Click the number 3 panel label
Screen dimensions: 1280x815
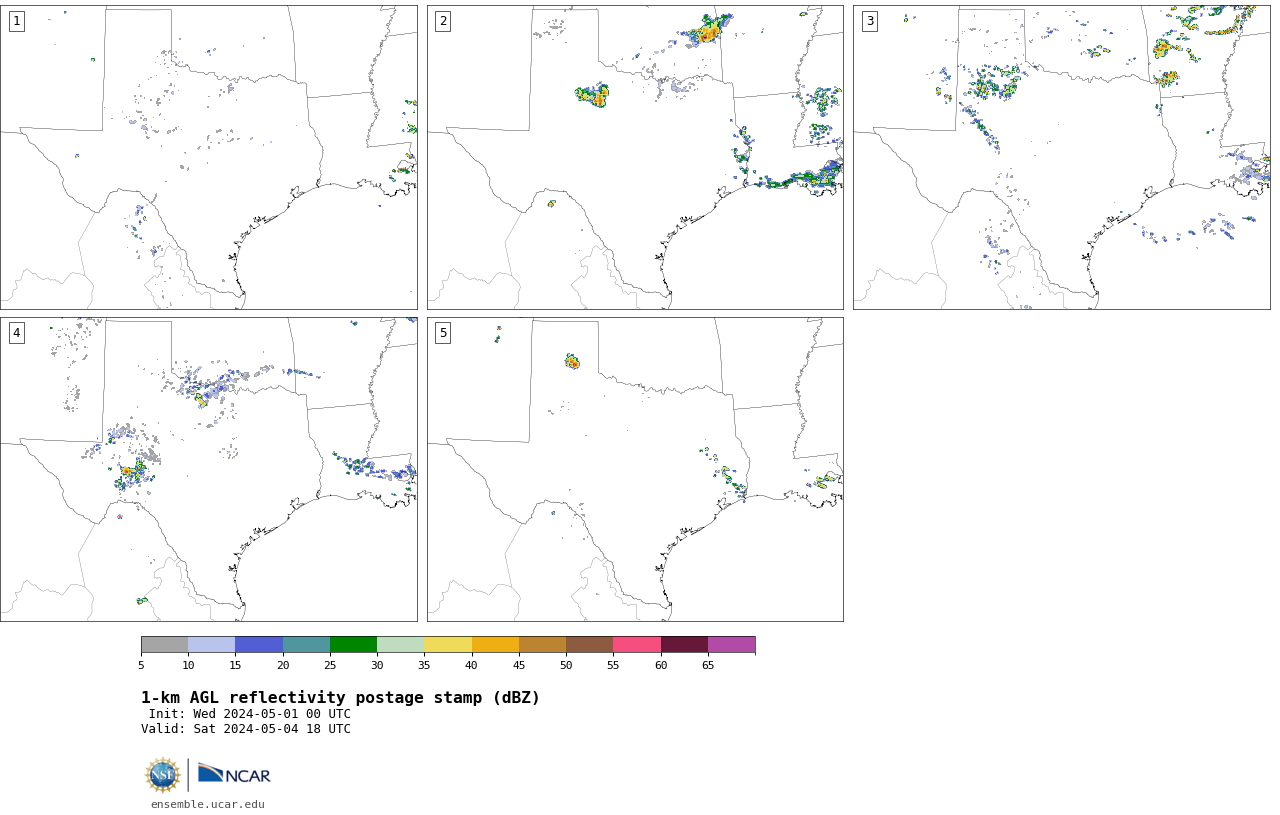[870, 21]
